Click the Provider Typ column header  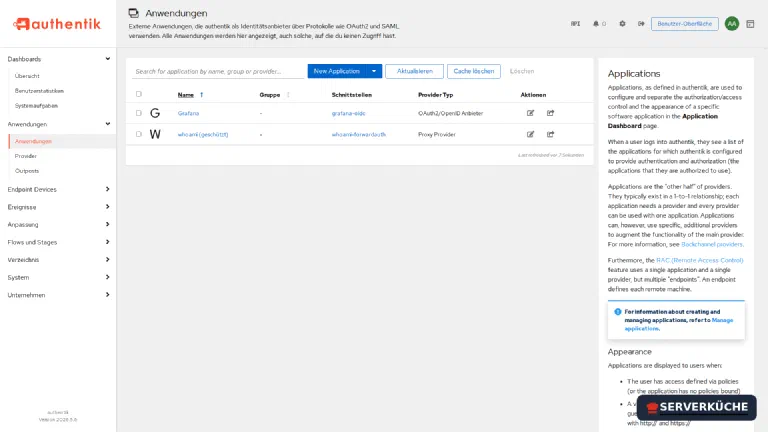click(x=435, y=95)
